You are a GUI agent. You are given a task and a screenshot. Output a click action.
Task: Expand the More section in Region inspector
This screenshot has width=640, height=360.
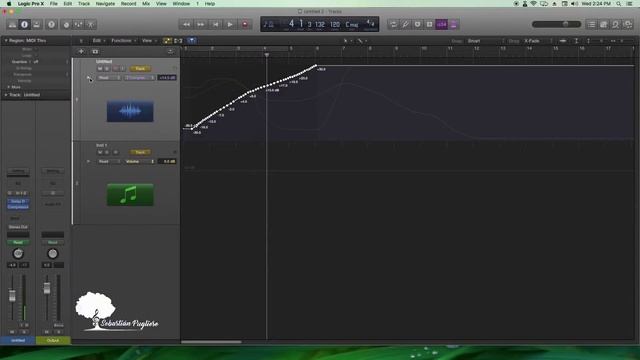[9, 87]
